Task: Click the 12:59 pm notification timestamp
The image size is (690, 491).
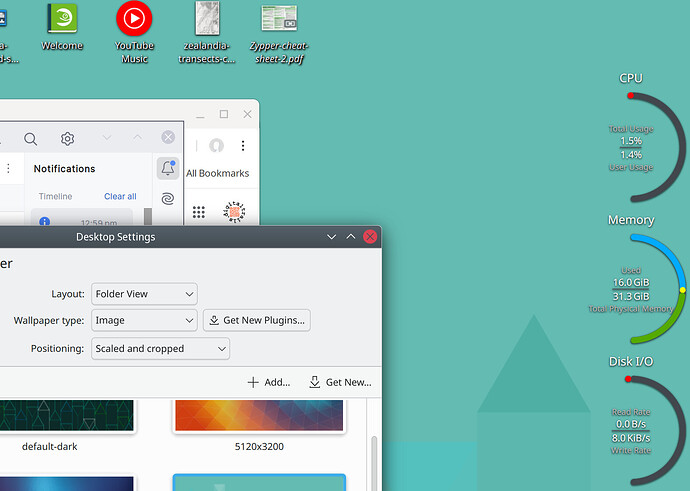Action: coord(99,223)
